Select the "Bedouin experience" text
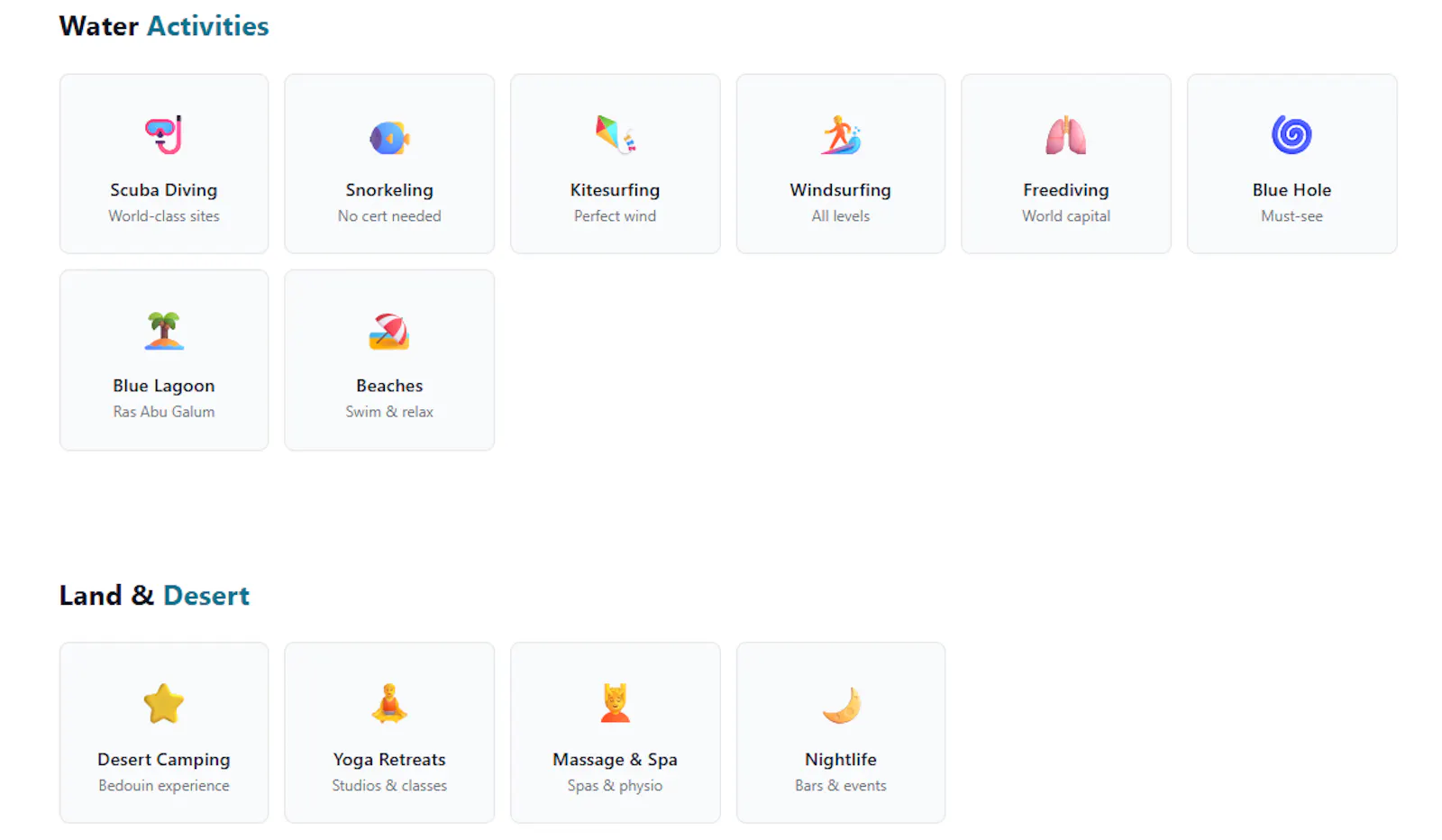 pos(164,786)
